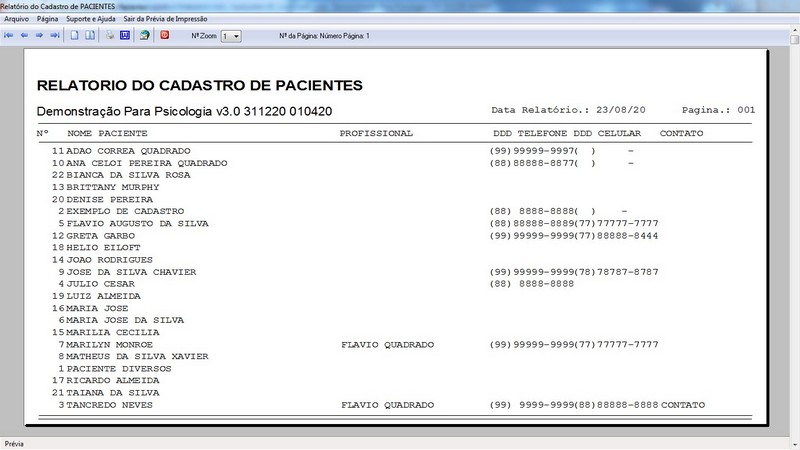The width and height of the screenshot is (800, 450).
Task: Select single page view icon
Action: coord(74,36)
